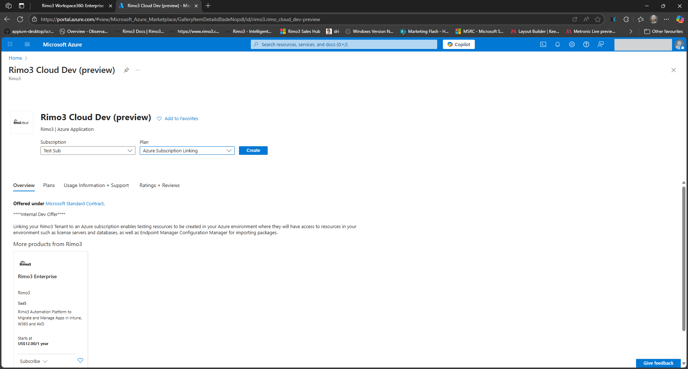
Task: Open Other favourites folder
Action: click(663, 32)
